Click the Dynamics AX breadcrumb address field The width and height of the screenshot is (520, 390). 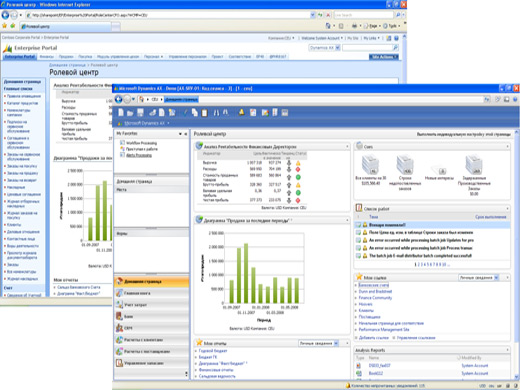click(x=310, y=99)
